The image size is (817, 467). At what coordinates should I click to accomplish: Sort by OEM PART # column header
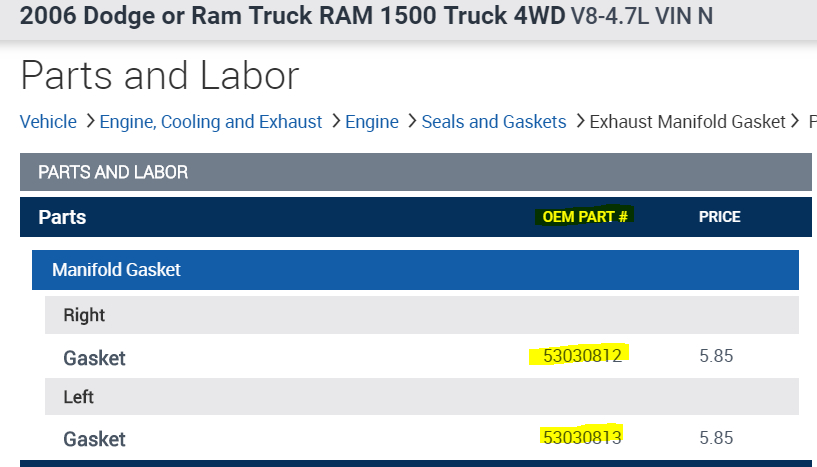tap(585, 217)
